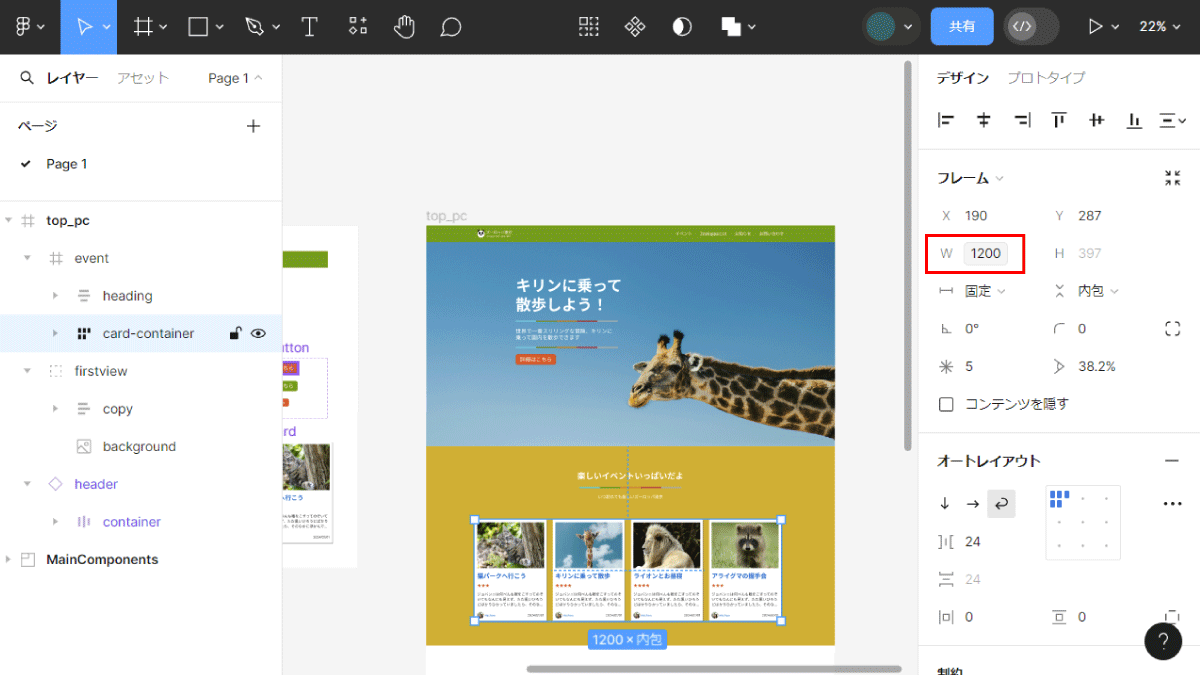The image size is (1200, 675).
Task: Select the Text tool in toolbar
Action: pyautogui.click(x=310, y=27)
